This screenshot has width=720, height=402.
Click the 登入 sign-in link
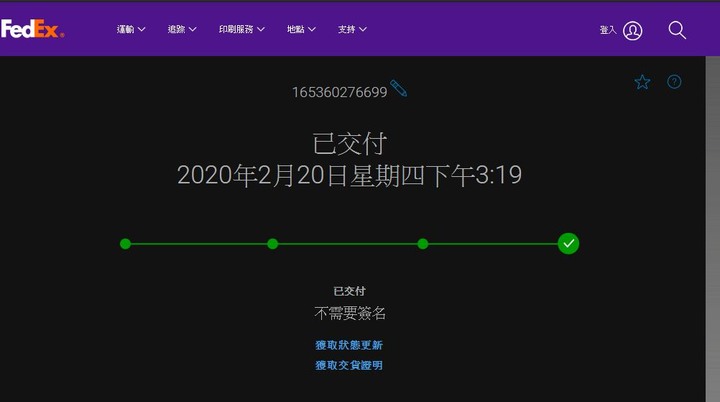[608, 30]
